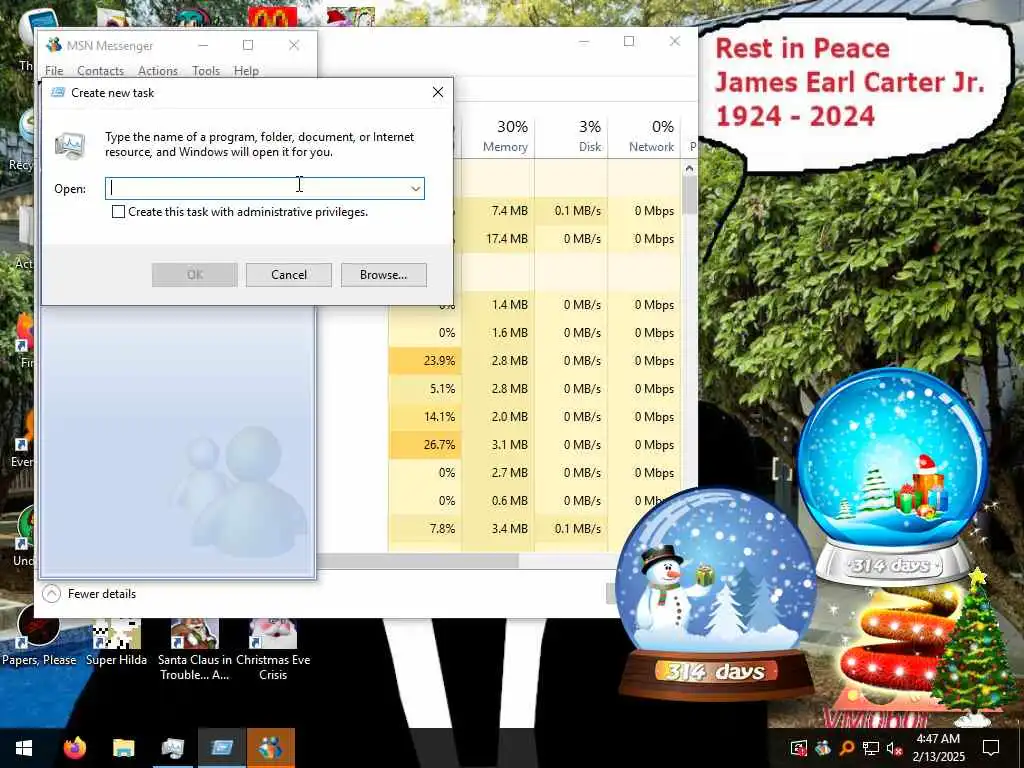Click the MSN Messenger butterfly title icon
Image resolution: width=1024 pixels, height=768 pixels.
point(54,45)
